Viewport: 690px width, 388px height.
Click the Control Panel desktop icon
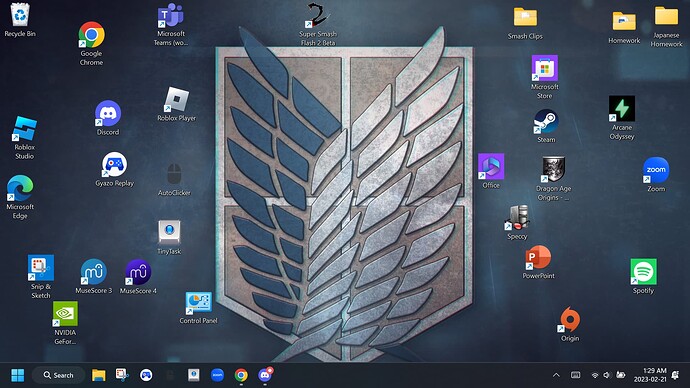click(198, 308)
